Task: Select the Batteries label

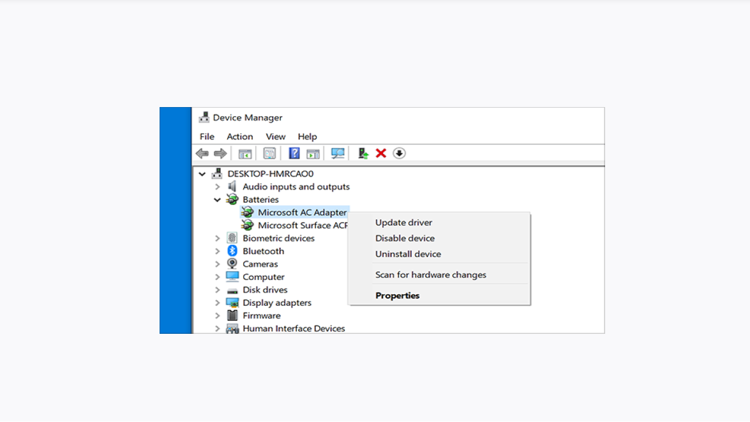Action: (x=260, y=200)
